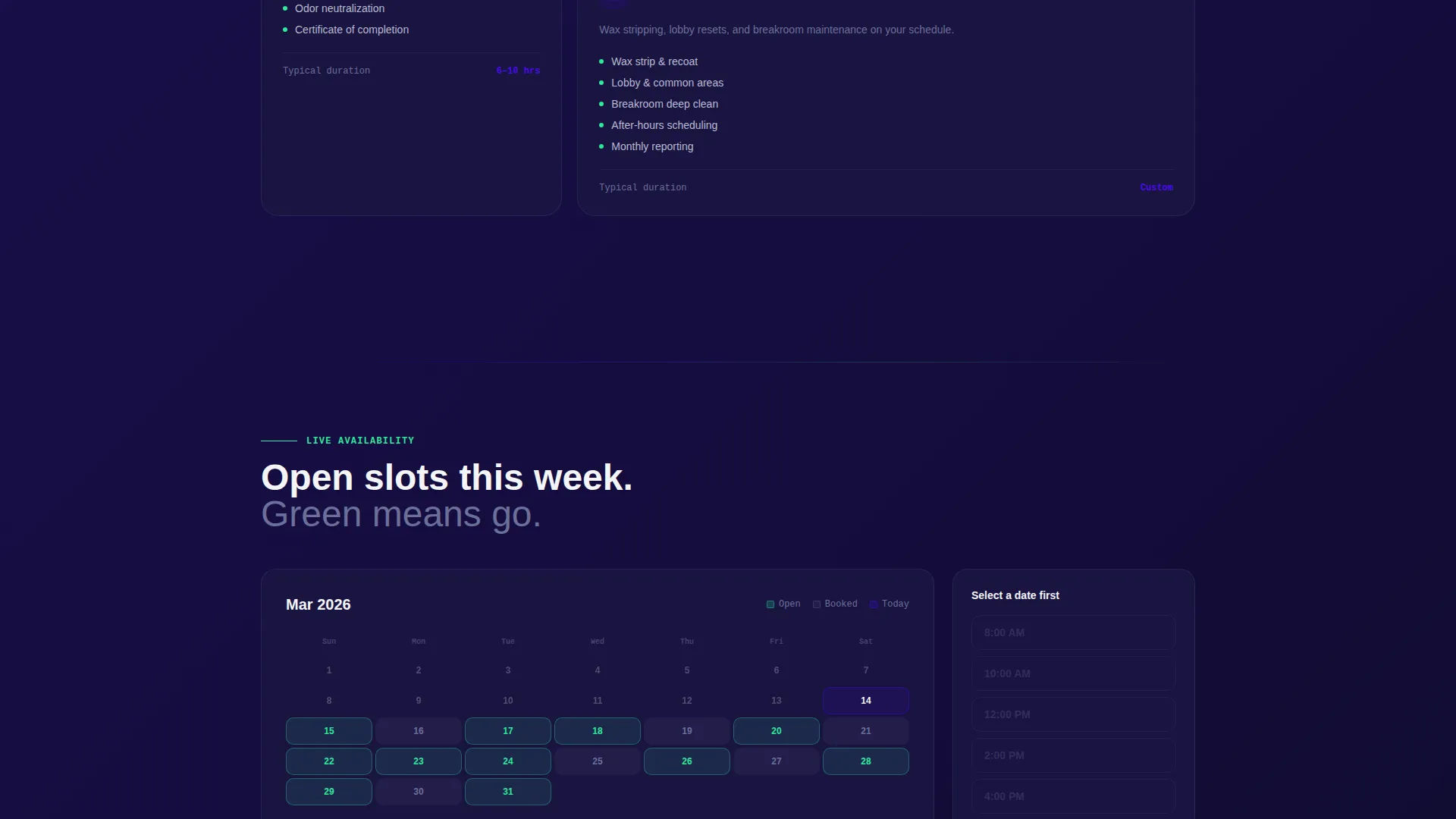The image size is (1456, 819).
Task: Click 'Monthly reporting' list item
Action: pyautogui.click(x=652, y=146)
